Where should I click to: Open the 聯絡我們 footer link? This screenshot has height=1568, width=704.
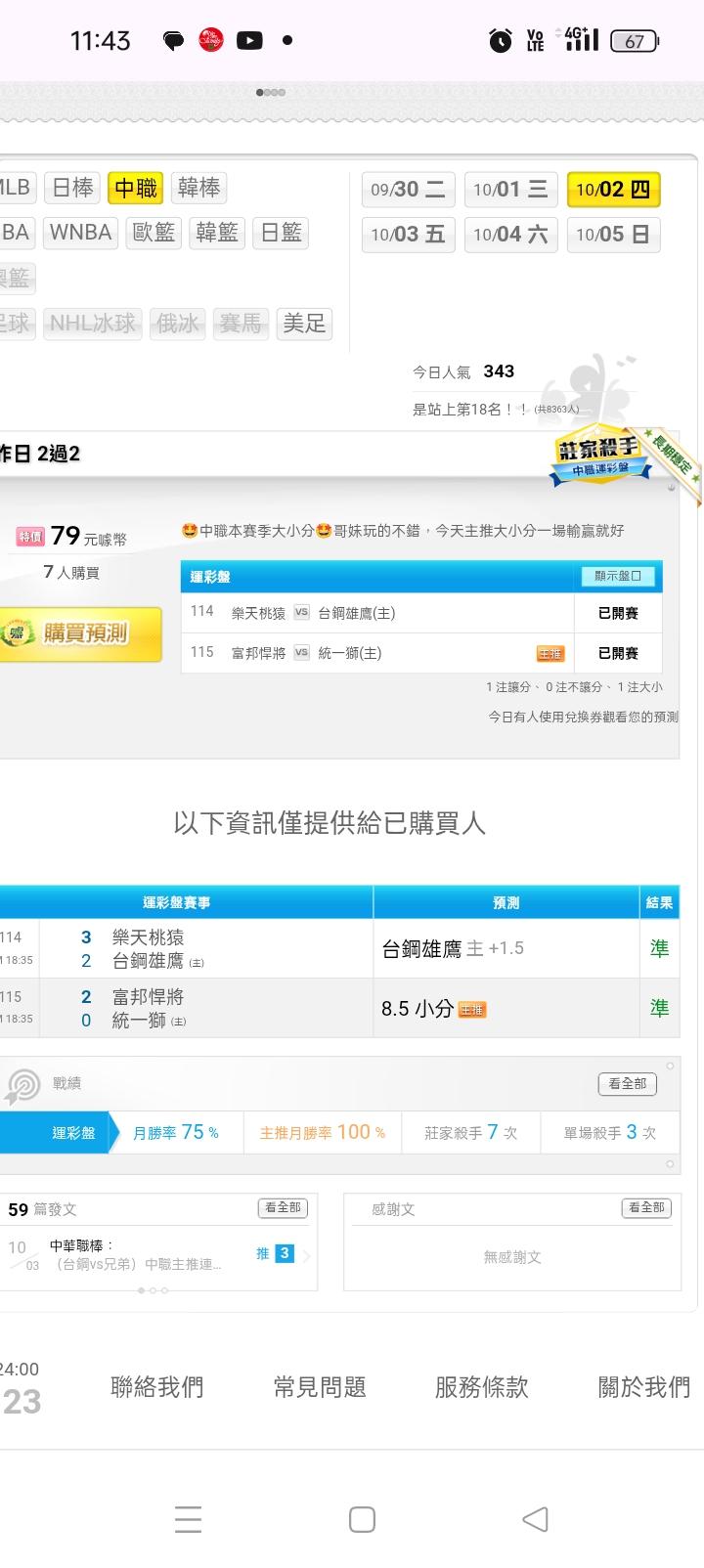(x=156, y=1386)
